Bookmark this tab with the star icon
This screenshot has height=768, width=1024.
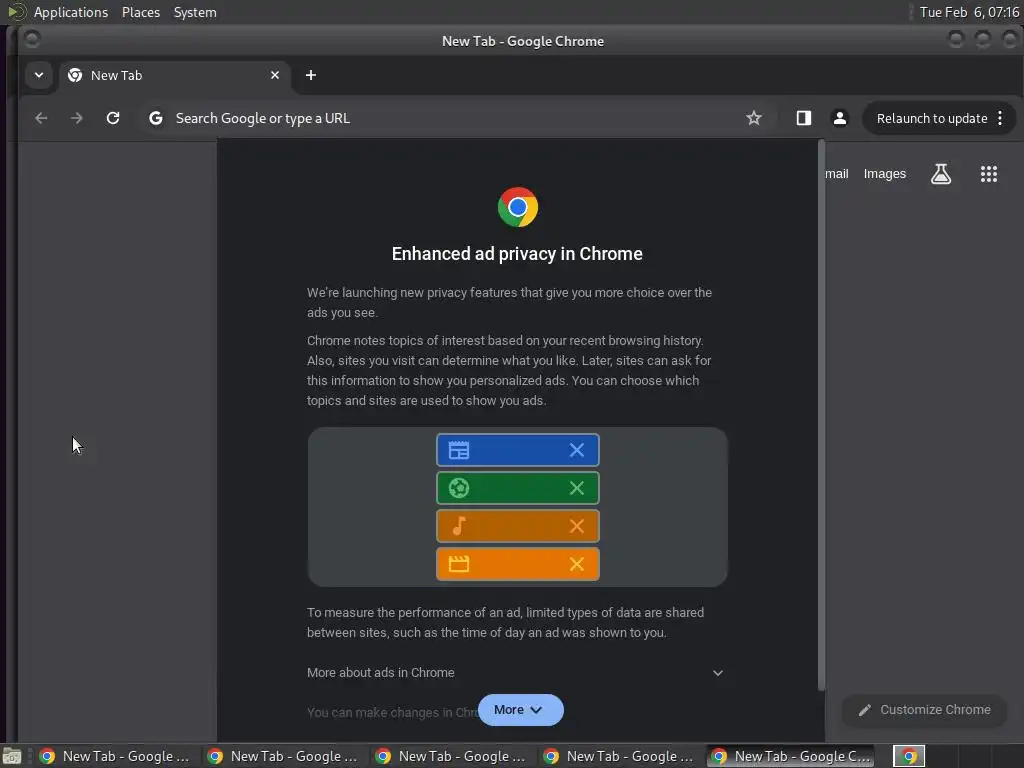754,118
